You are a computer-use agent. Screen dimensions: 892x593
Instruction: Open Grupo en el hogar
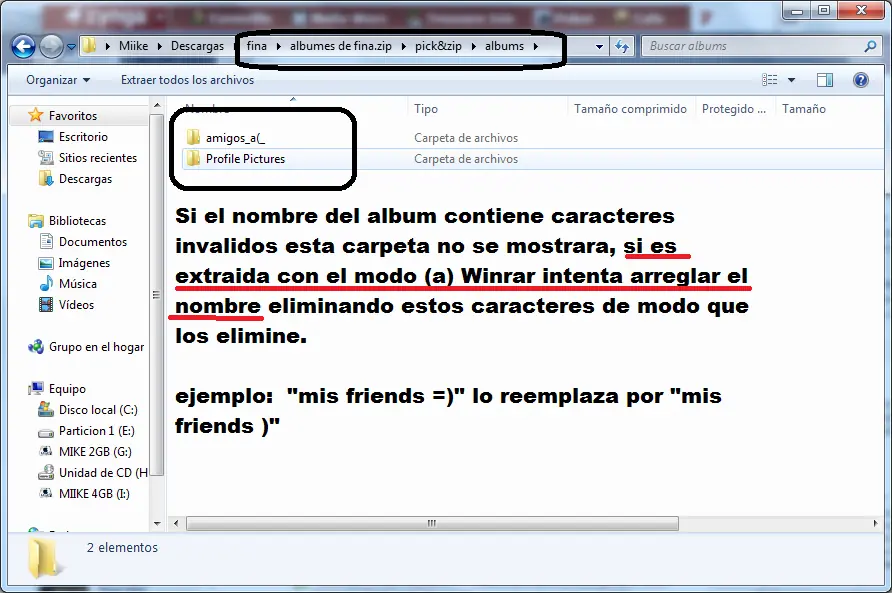coord(96,347)
